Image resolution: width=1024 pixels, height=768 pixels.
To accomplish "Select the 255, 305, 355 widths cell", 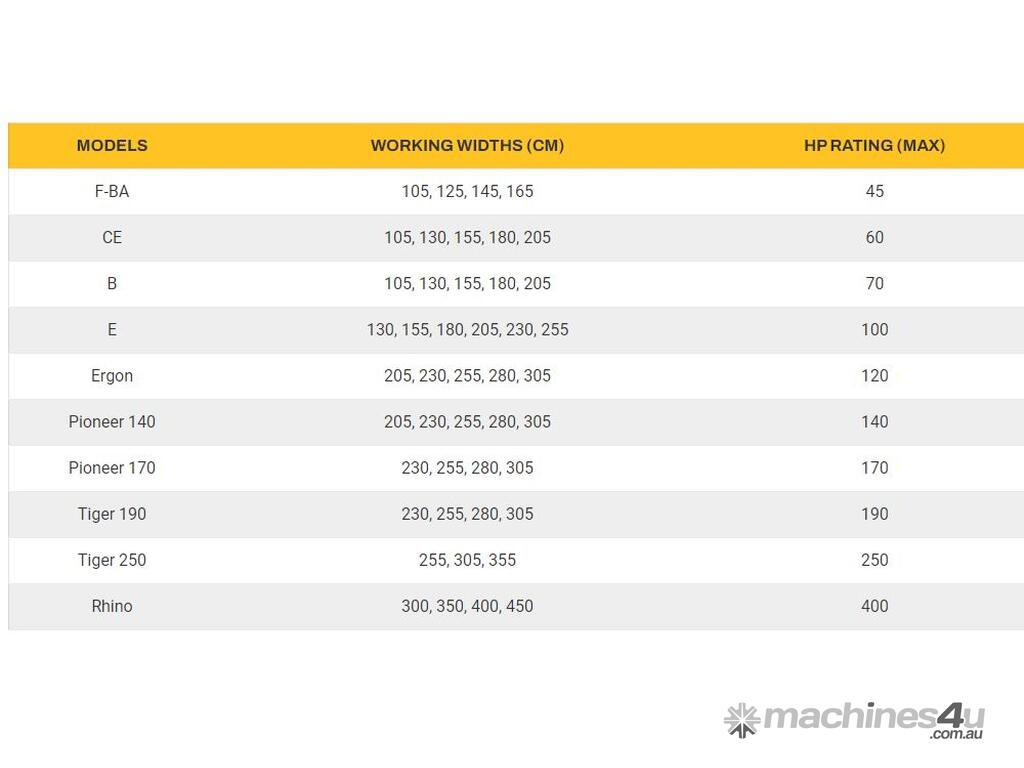I will pos(467,560).
